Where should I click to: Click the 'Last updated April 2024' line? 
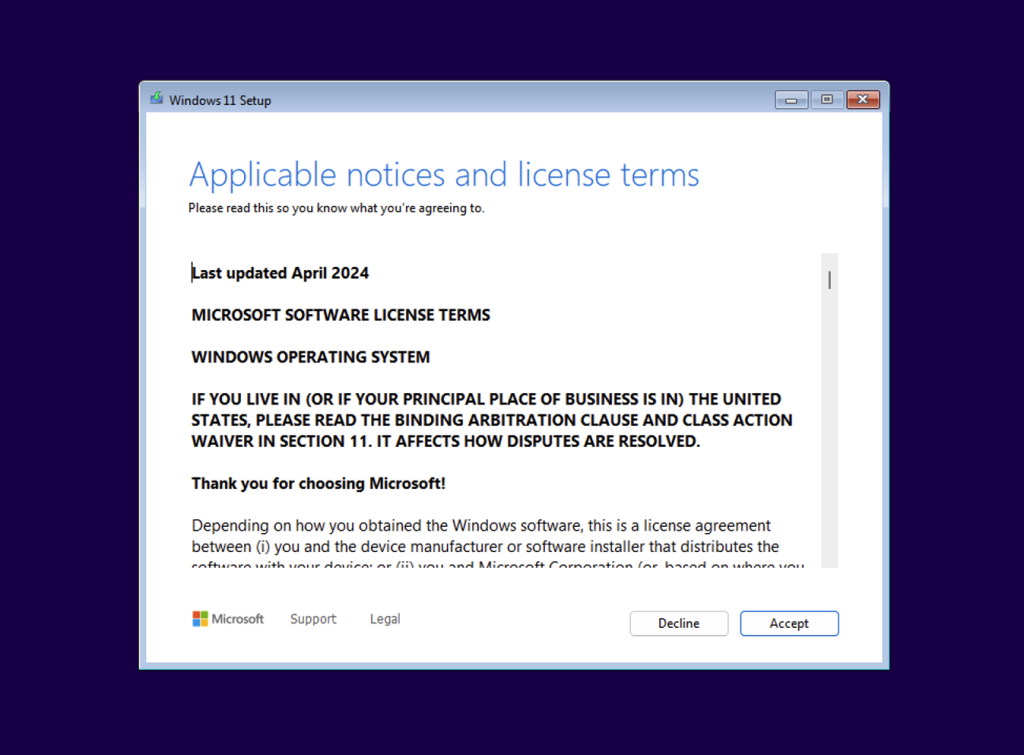pos(281,273)
